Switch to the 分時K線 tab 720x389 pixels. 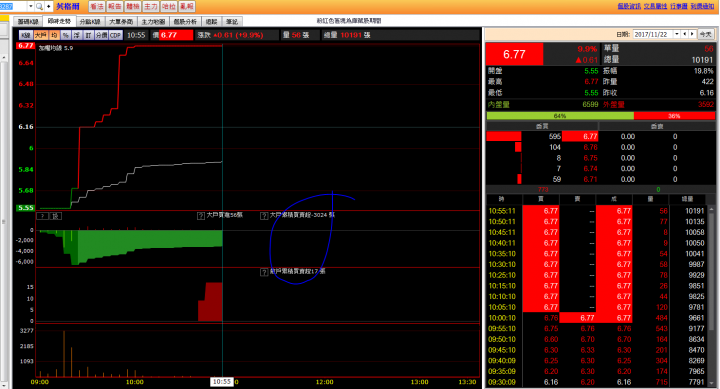pyautogui.click(x=90, y=22)
